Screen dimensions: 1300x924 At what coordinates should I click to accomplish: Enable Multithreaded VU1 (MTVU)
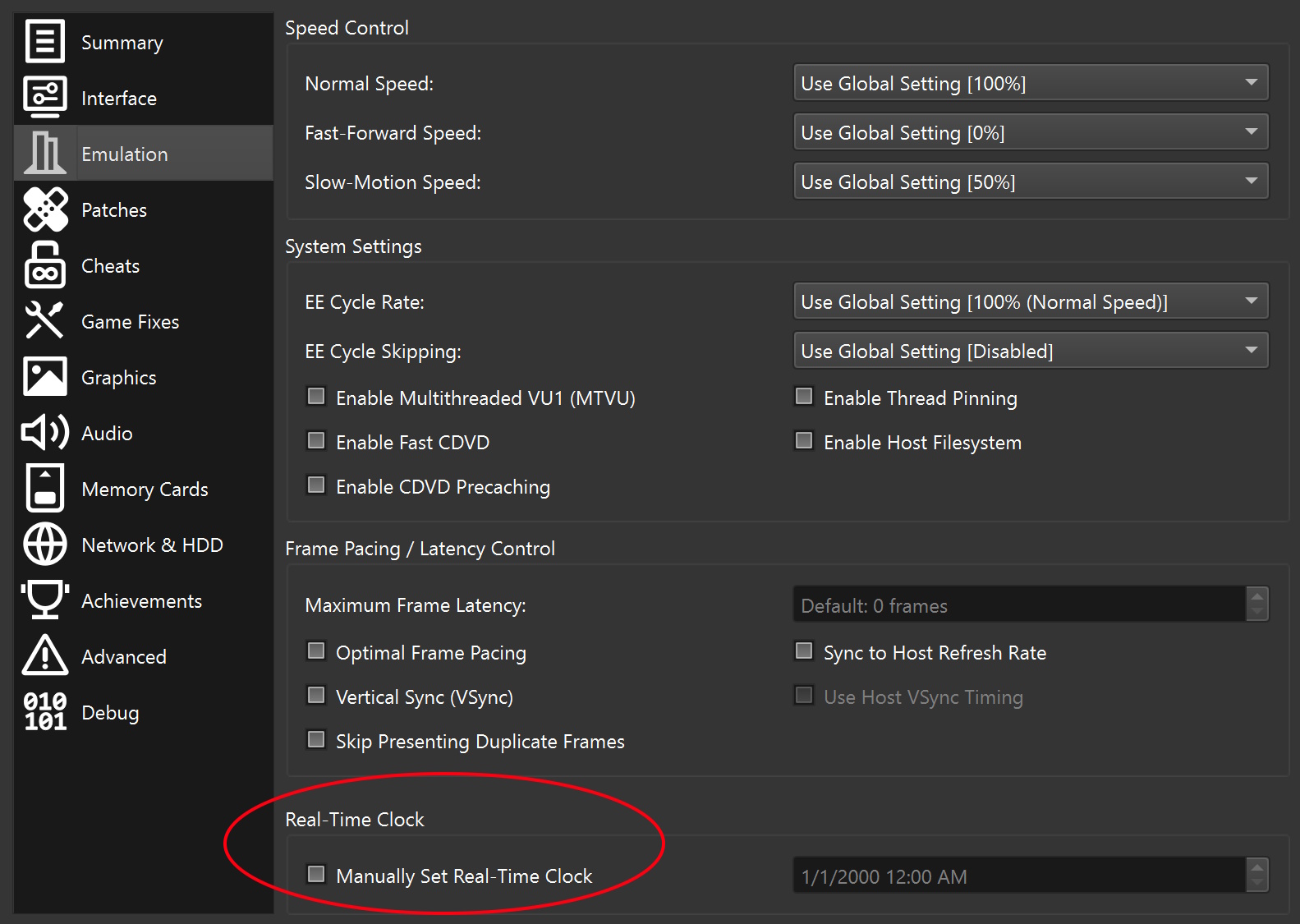(316, 397)
